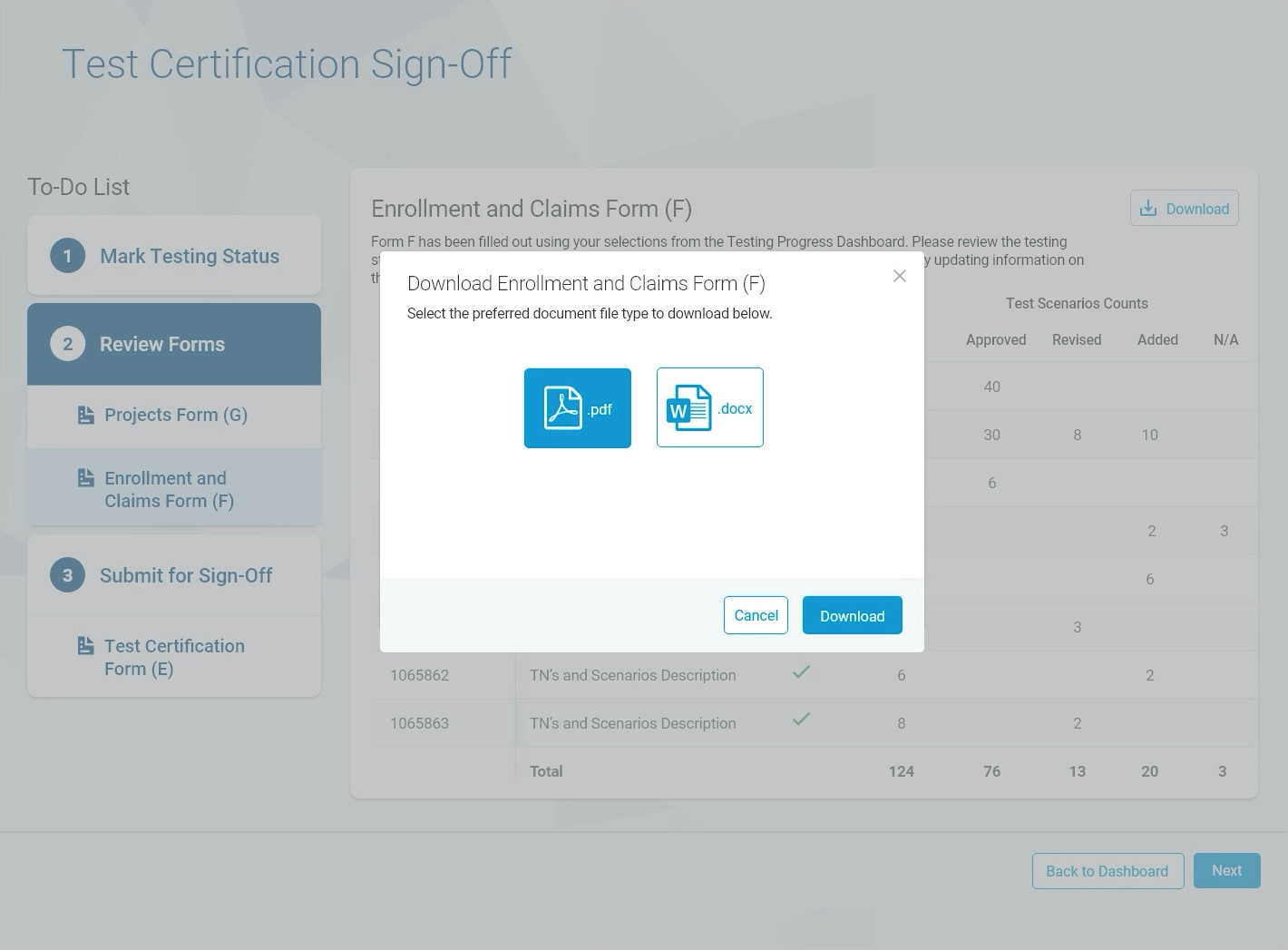Screen dimensions: 1288x950
Task: Open Mark Testing Status step
Action: (x=189, y=256)
